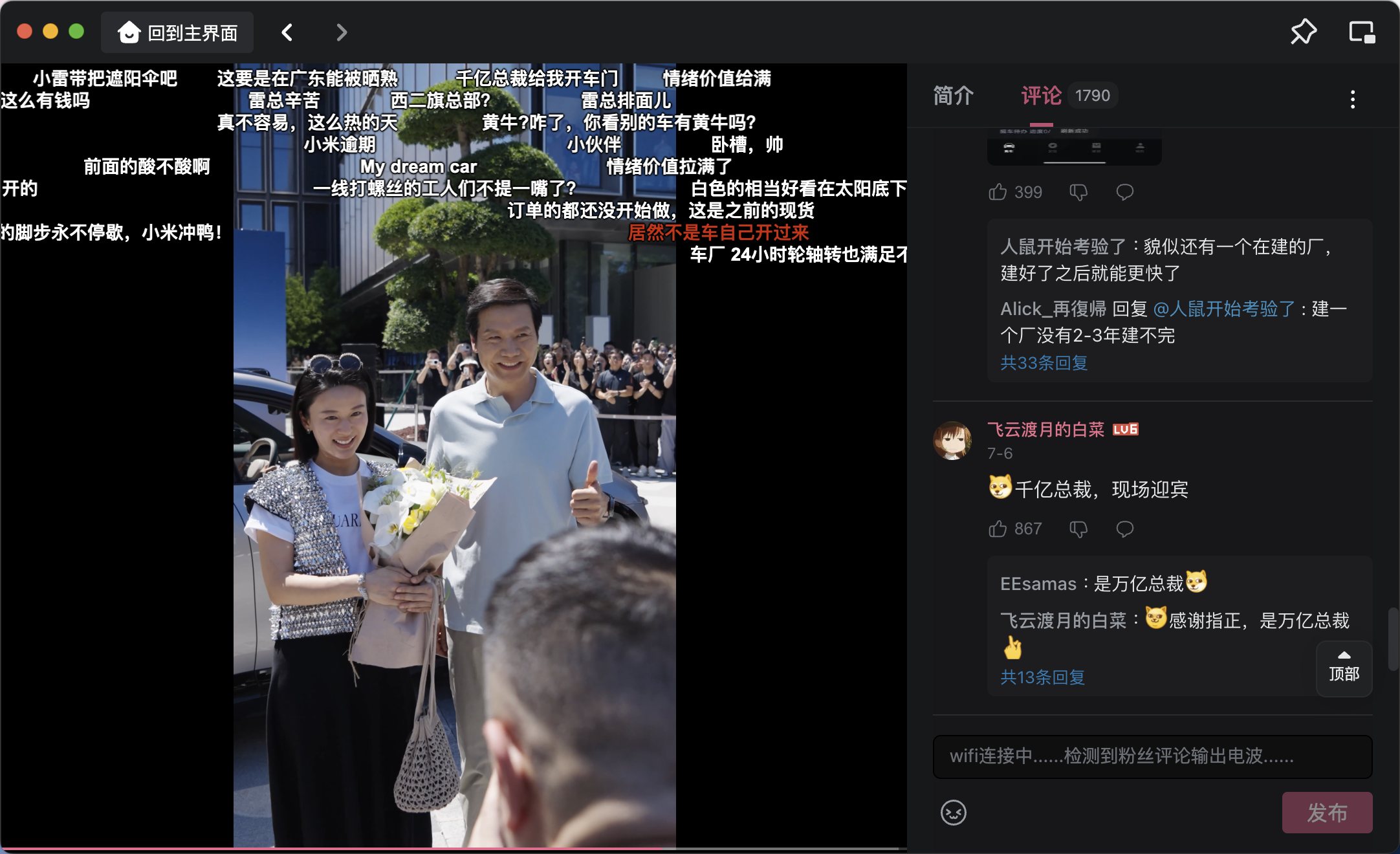Click the image thumbnail above 399 likes
This screenshot has height=854, width=1400.
1074,146
